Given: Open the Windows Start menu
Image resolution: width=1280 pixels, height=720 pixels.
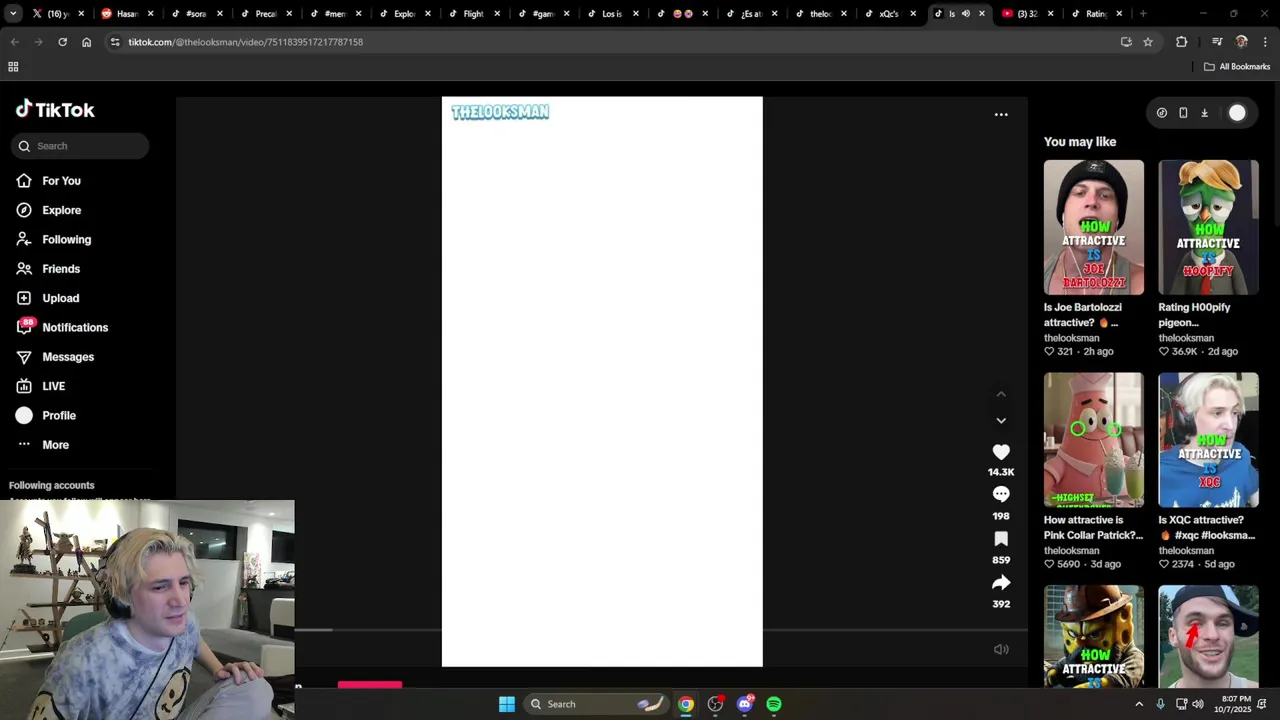Looking at the screenshot, I should point(507,704).
